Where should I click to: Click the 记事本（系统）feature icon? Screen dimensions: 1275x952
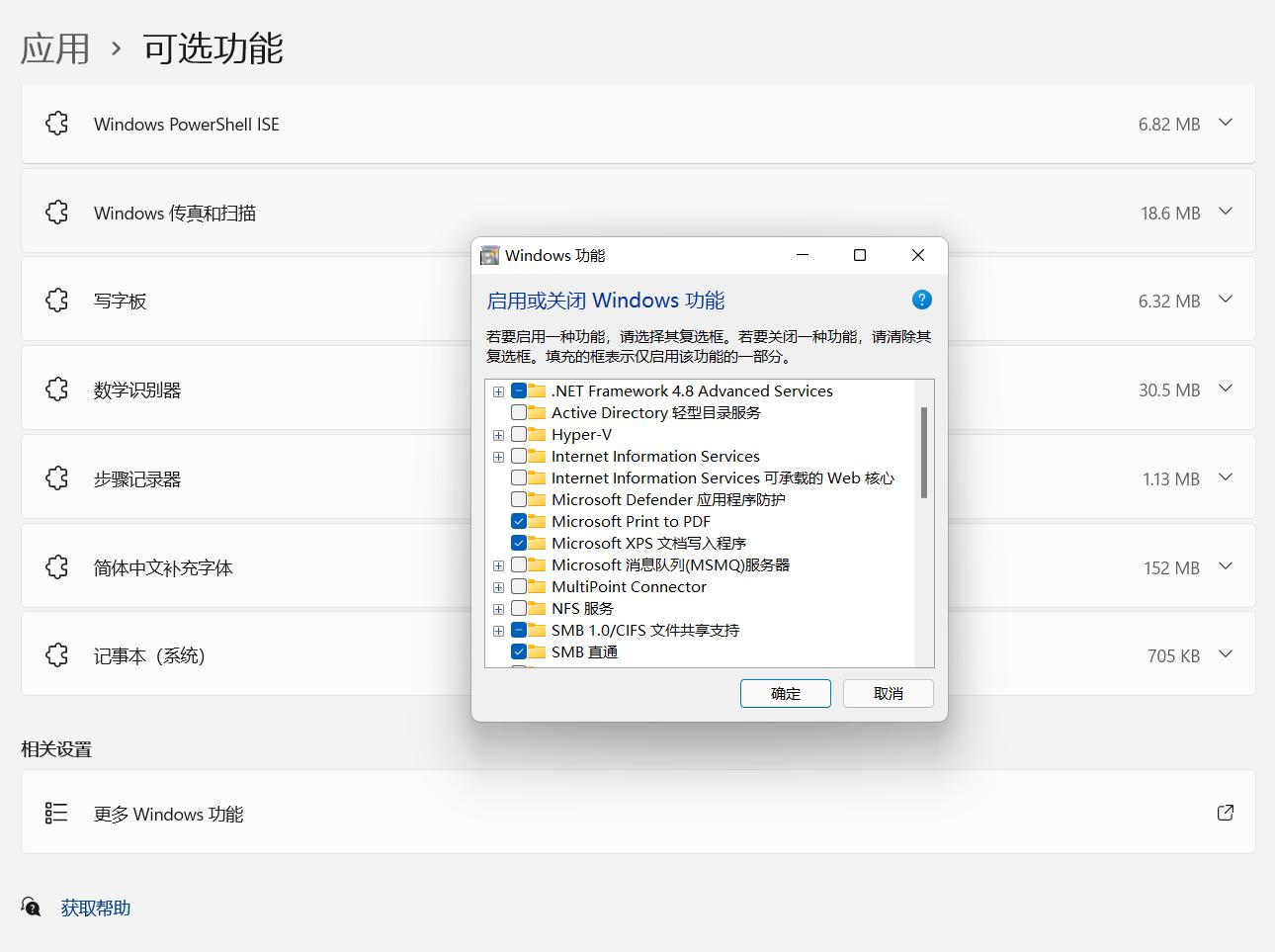tap(56, 654)
